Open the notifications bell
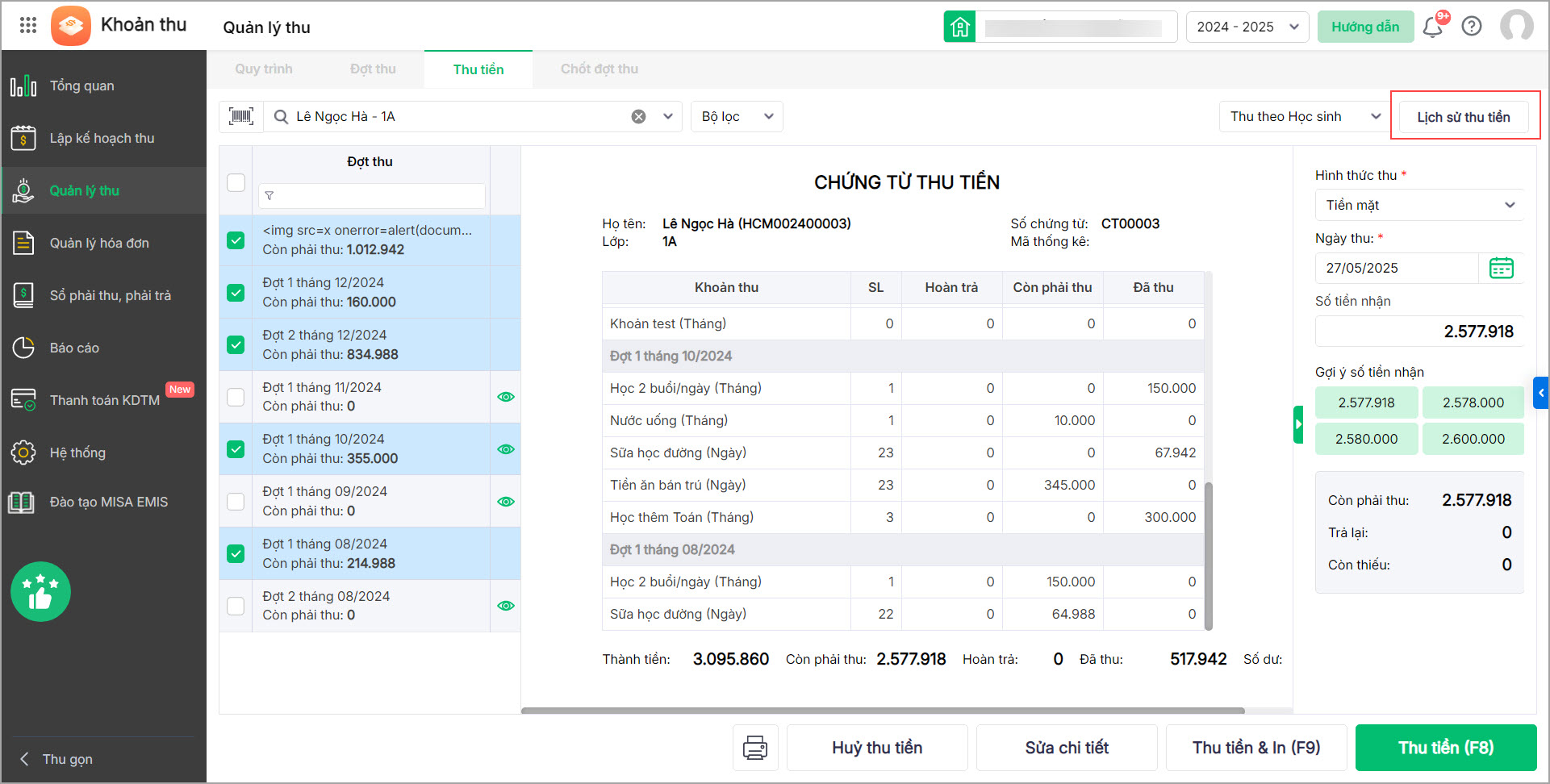This screenshot has width=1550, height=784. pos(1433,27)
